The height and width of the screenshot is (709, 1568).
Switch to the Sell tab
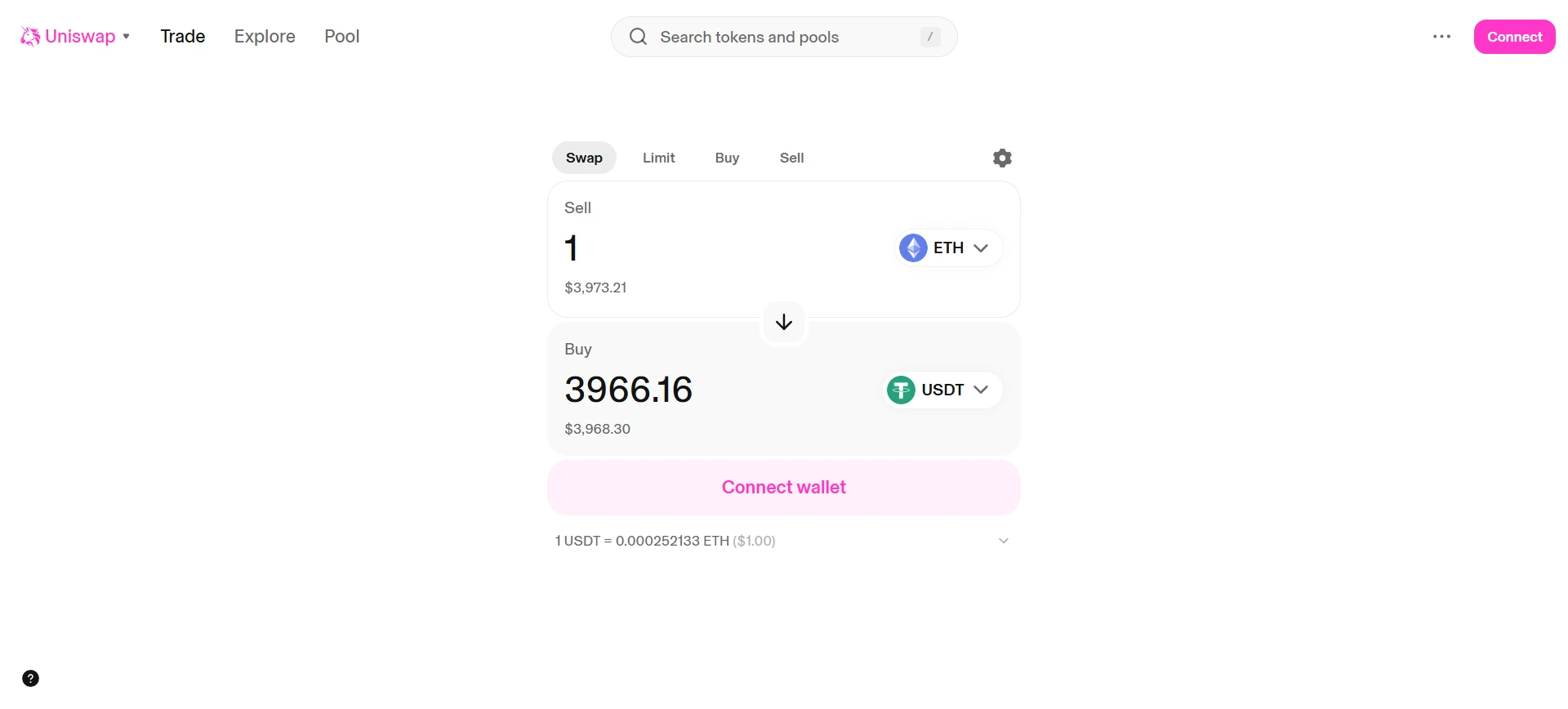791,158
